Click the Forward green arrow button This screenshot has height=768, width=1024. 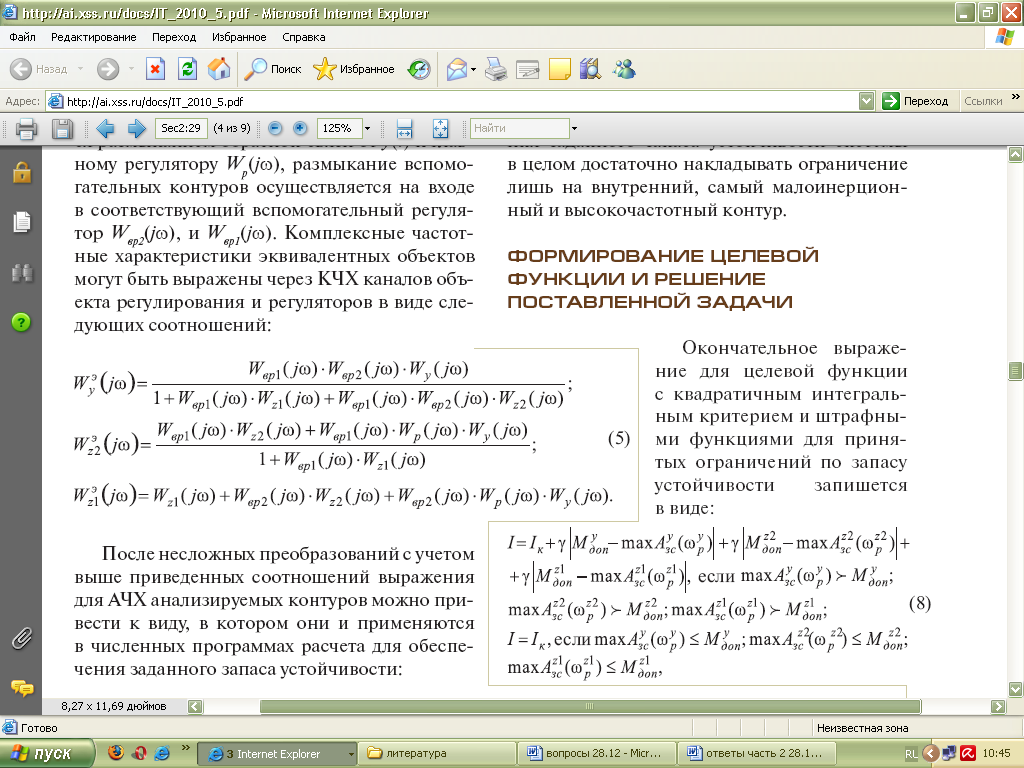pos(108,69)
